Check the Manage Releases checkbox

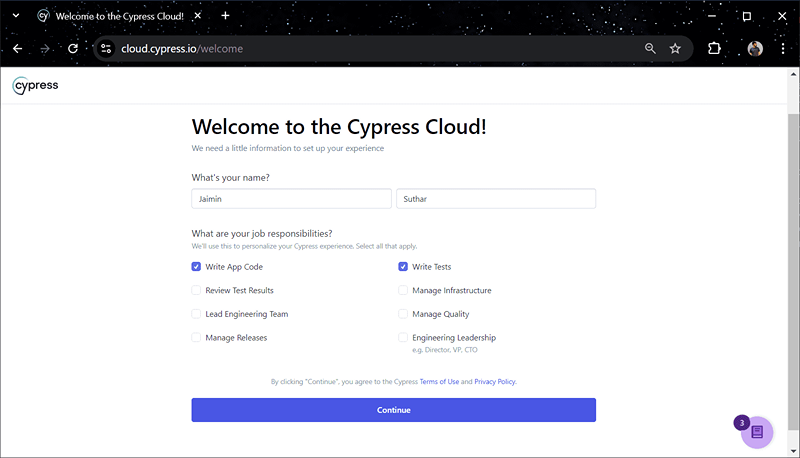196,337
